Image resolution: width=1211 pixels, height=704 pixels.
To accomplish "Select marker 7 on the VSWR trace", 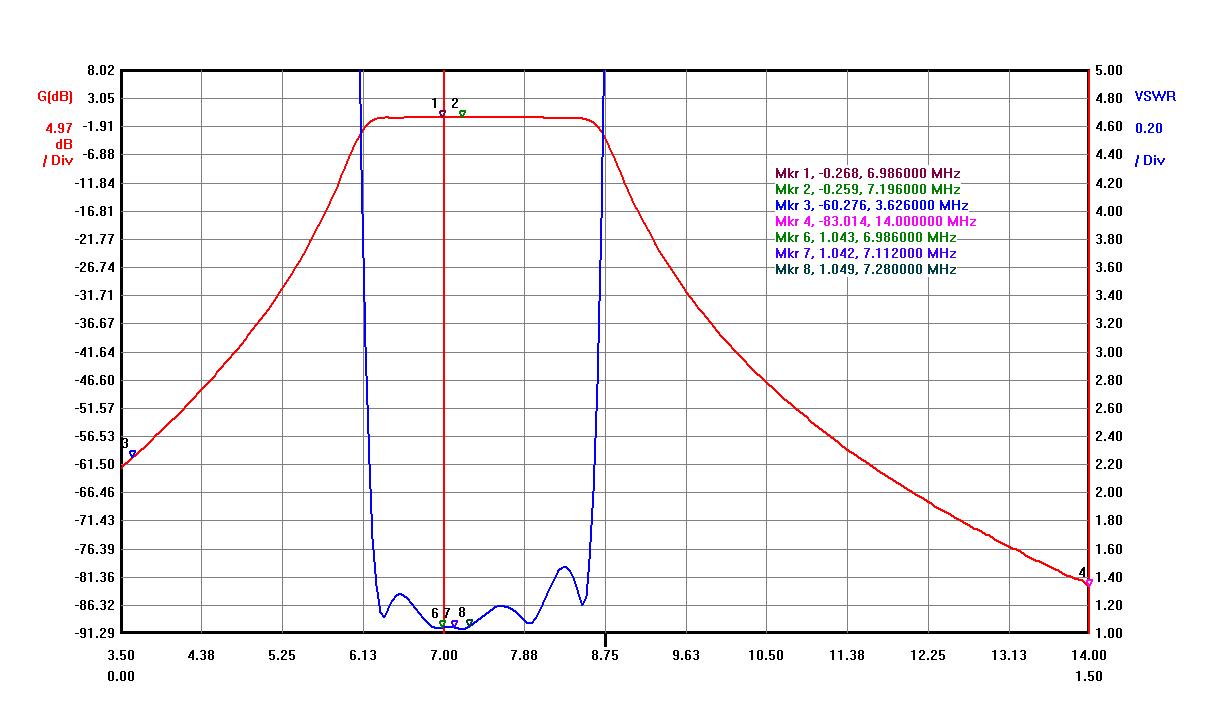I will click(454, 623).
